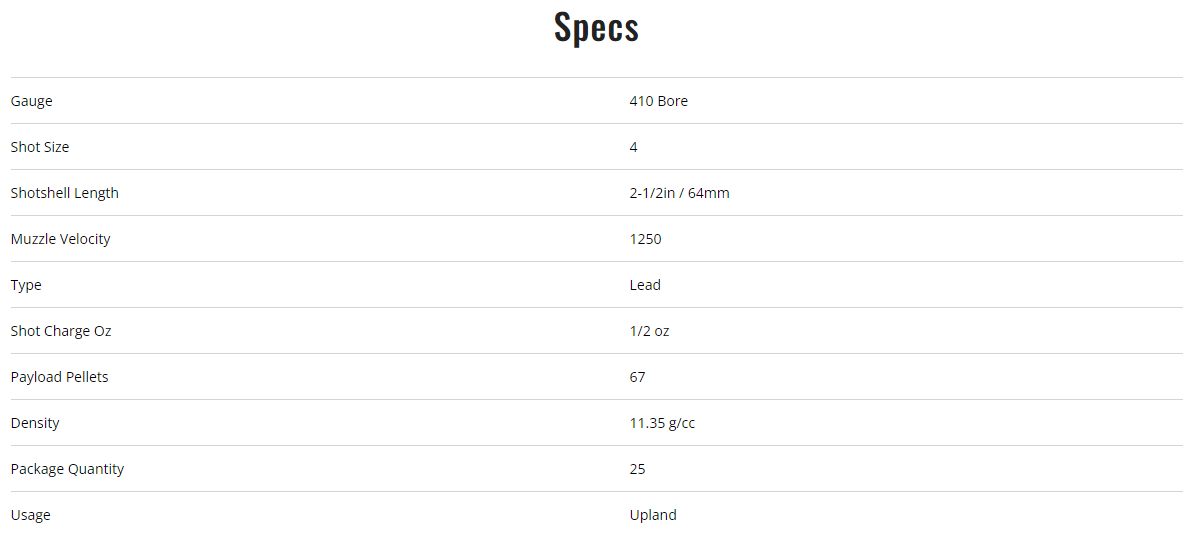
Task: Click the Density row label
Action: (x=35, y=423)
